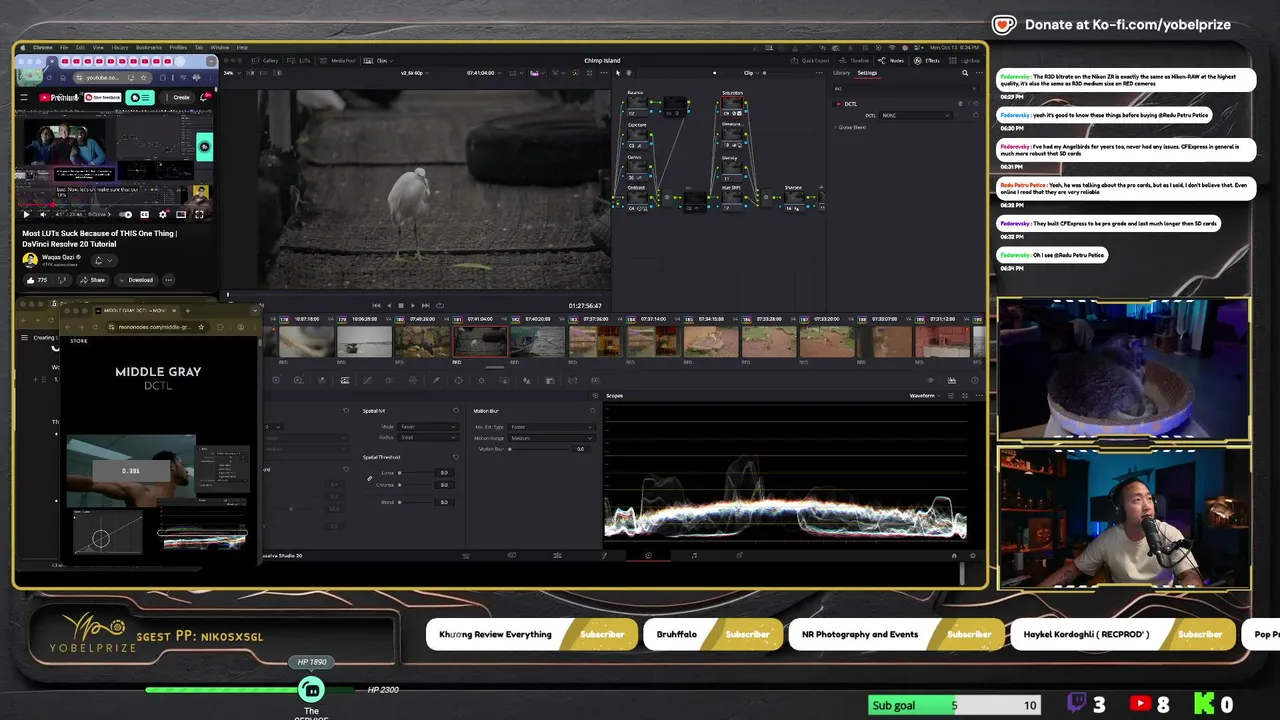
Task: Open the Qualifier eyedropper palette
Action: pos(436,380)
